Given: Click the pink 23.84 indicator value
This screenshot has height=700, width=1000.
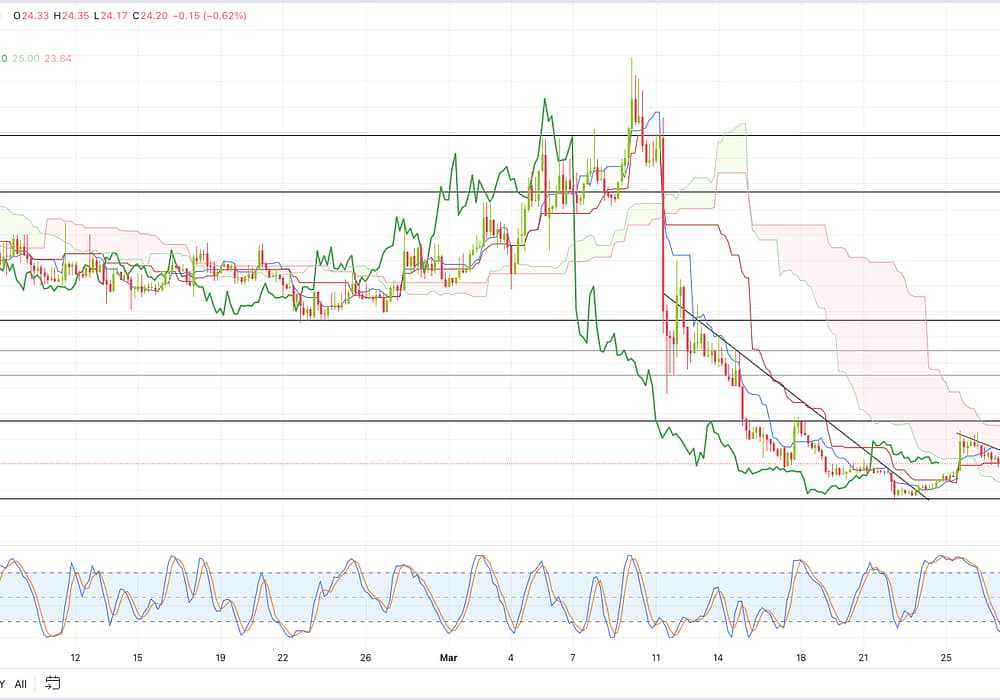Looking at the screenshot, I should (x=60, y=59).
